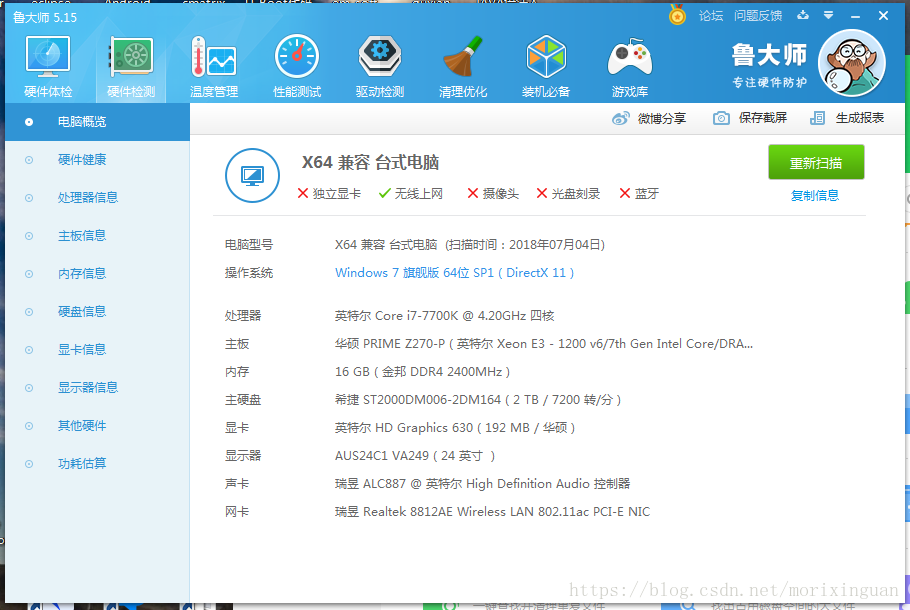Open 清理优化 cleanup broom icon
Image resolution: width=910 pixels, height=610 pixels.
click(463, 67)
